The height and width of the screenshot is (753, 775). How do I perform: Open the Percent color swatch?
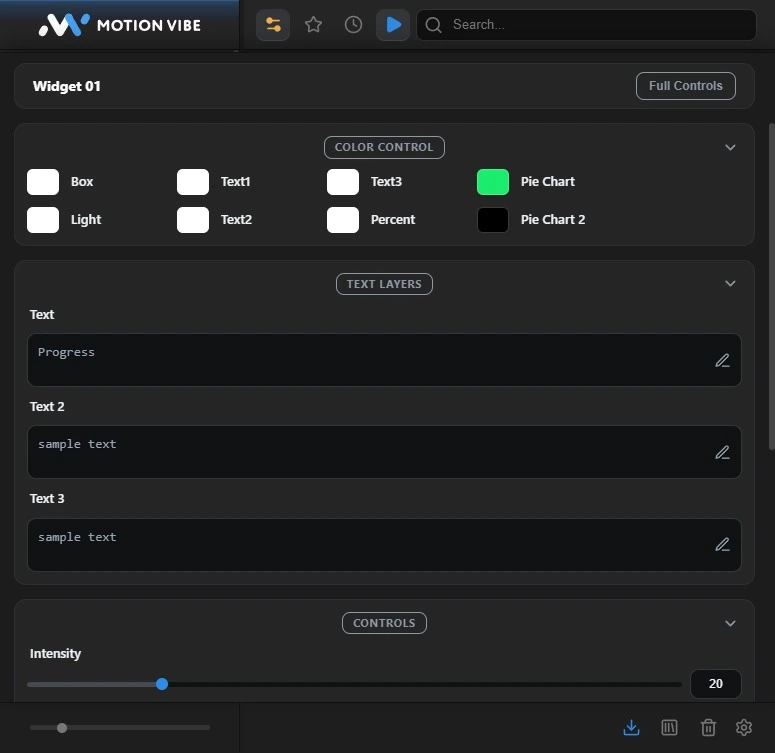(x=343, y=220)
